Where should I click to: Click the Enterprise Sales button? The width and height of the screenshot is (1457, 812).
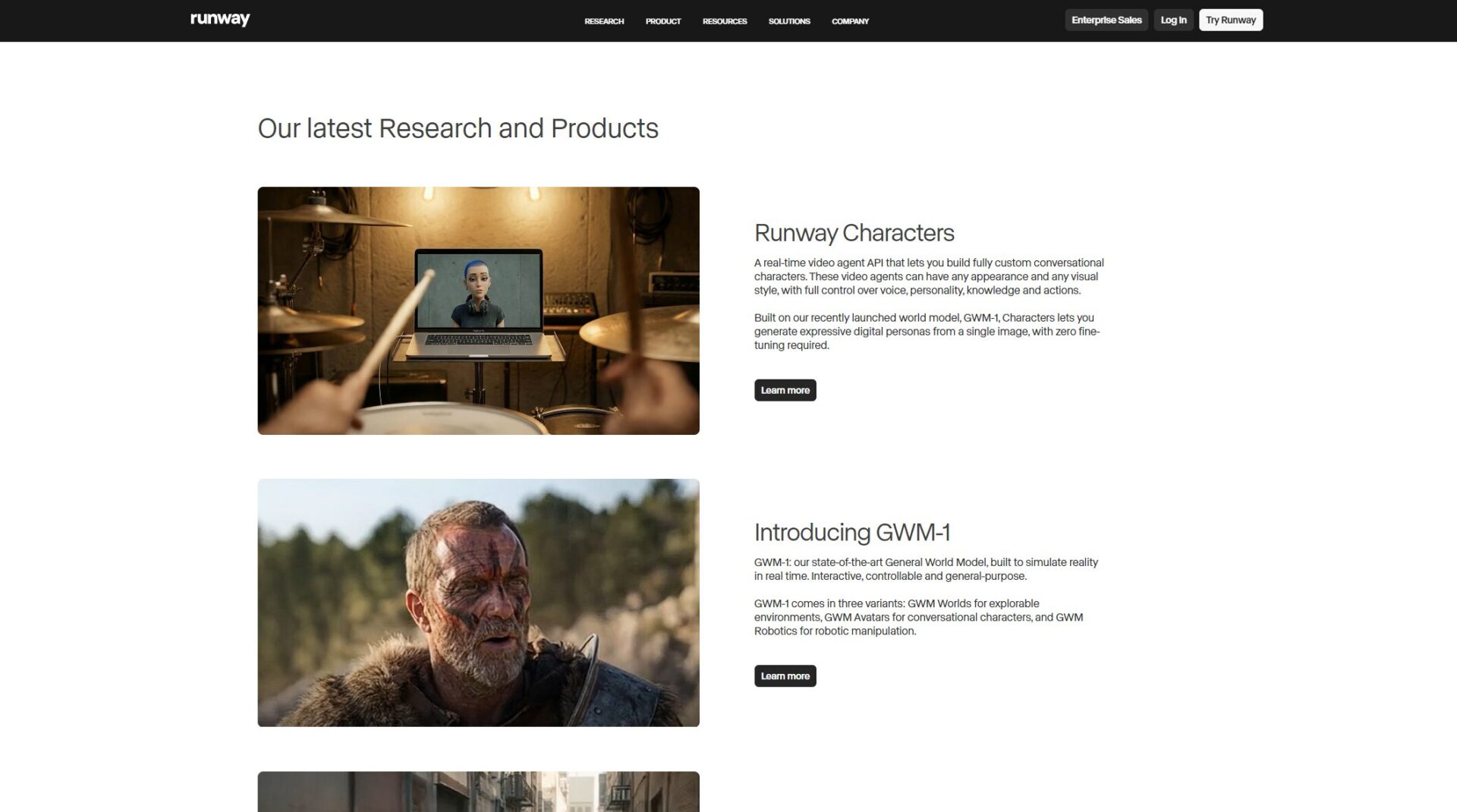click(x=1106, y=20)
